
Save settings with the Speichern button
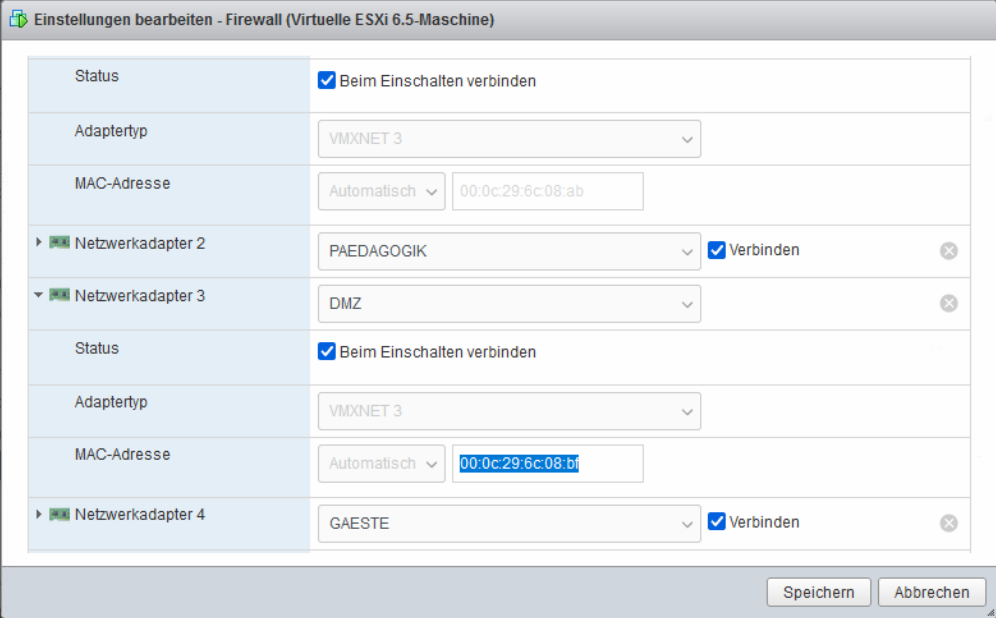coord(819,592)
